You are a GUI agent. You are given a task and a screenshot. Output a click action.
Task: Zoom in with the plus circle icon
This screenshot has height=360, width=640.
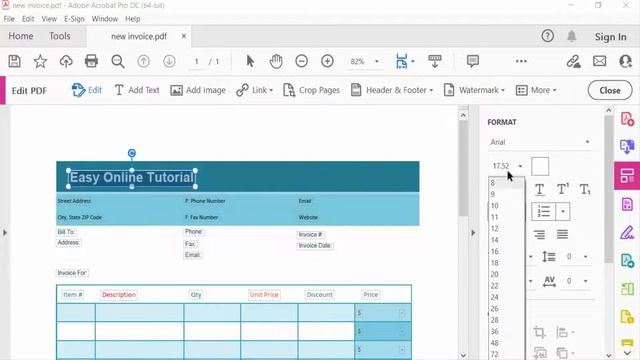(327, 61)
